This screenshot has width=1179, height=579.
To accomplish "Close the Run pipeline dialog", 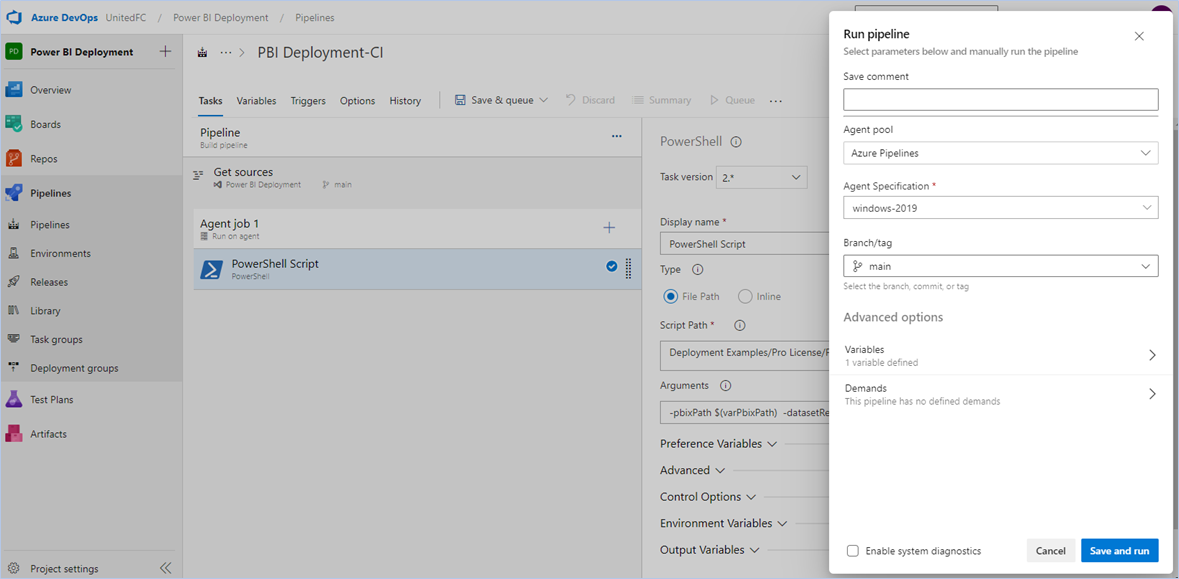I will pyautogui.click(x=1139, y=36).
